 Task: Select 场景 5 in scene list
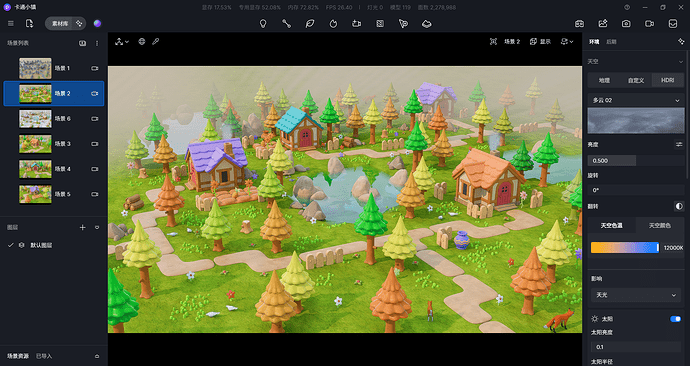click(x=54, y=194)
